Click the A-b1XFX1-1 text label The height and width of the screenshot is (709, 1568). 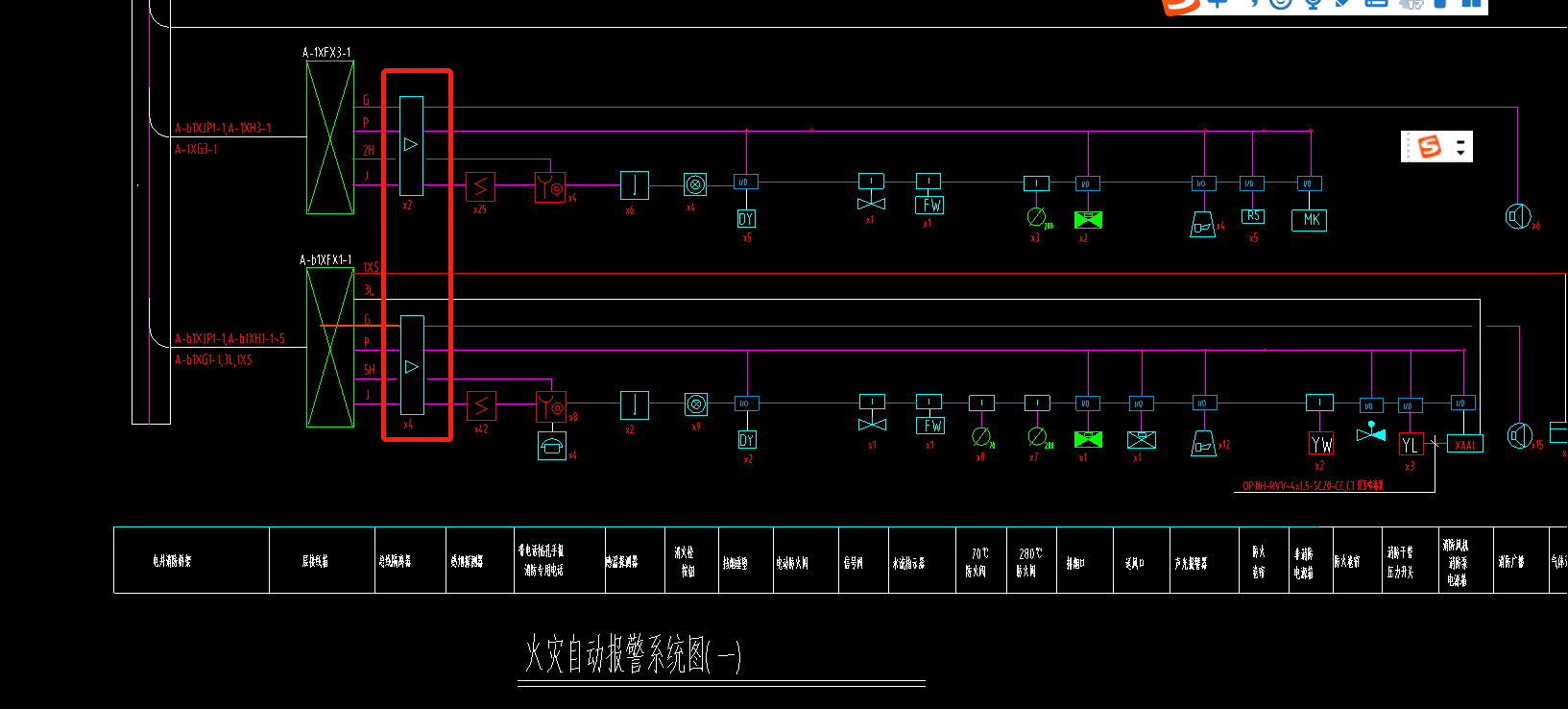326,260
